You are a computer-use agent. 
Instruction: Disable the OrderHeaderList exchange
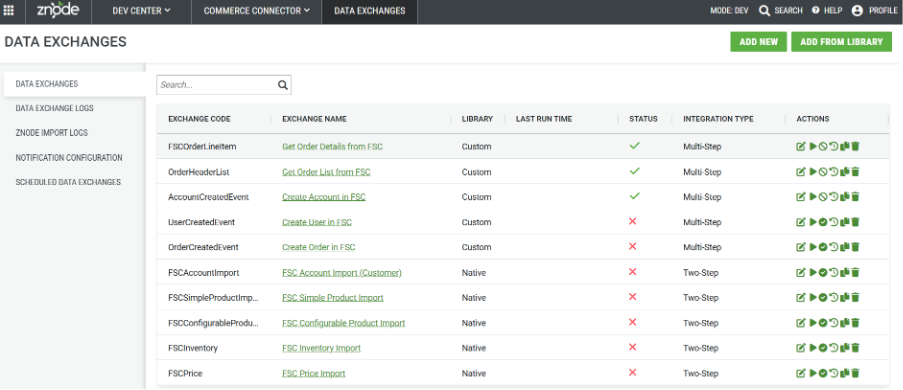823,172
